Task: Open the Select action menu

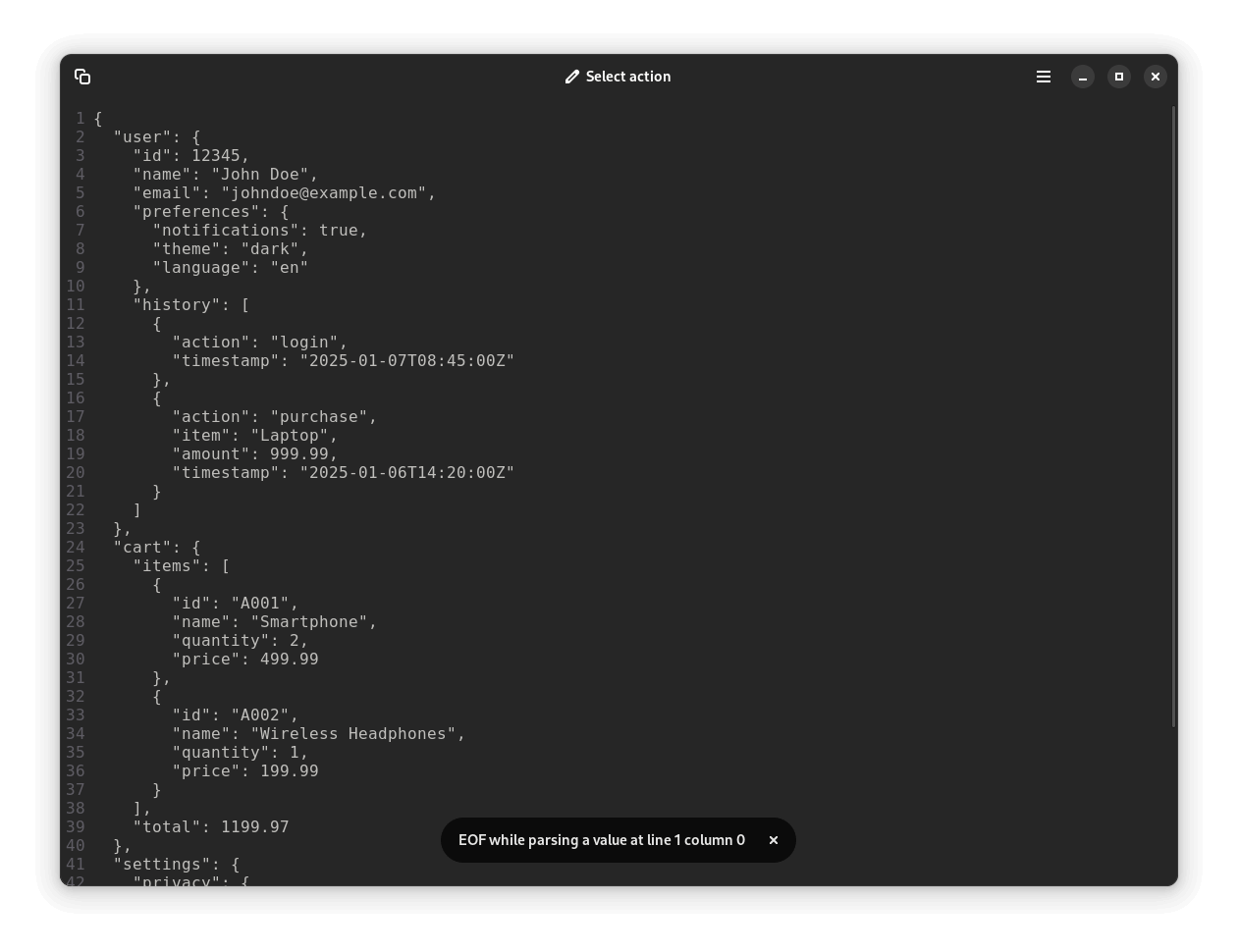Action: (x=627, y=77)
